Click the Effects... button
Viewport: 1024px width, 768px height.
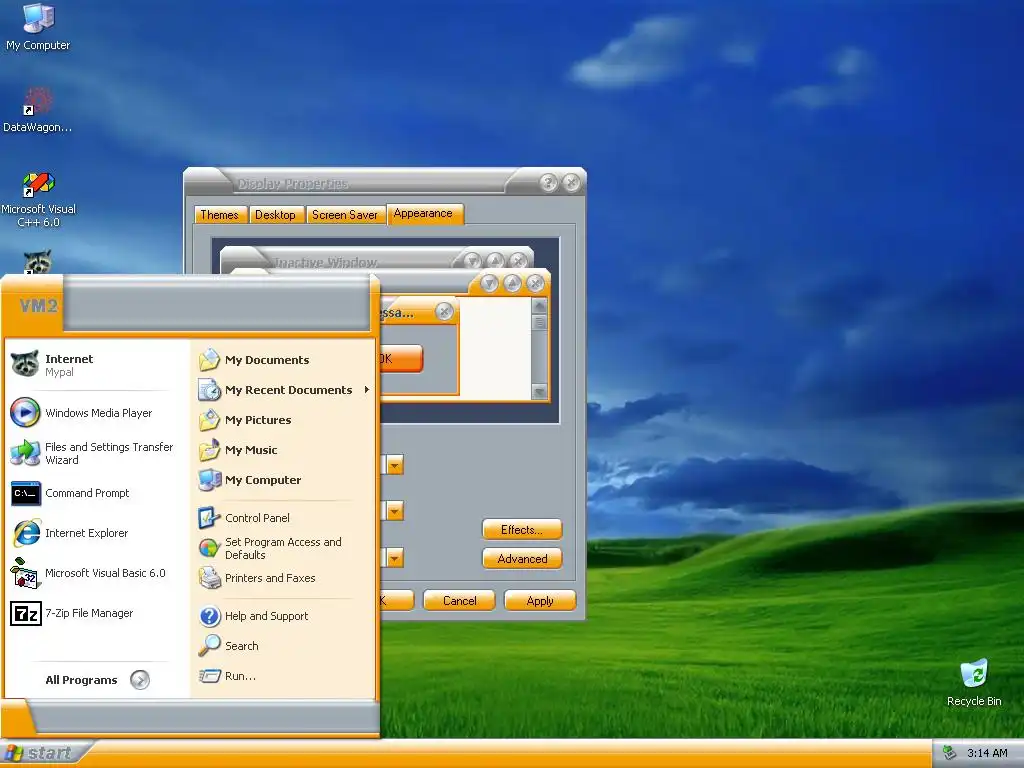[522, 530]
